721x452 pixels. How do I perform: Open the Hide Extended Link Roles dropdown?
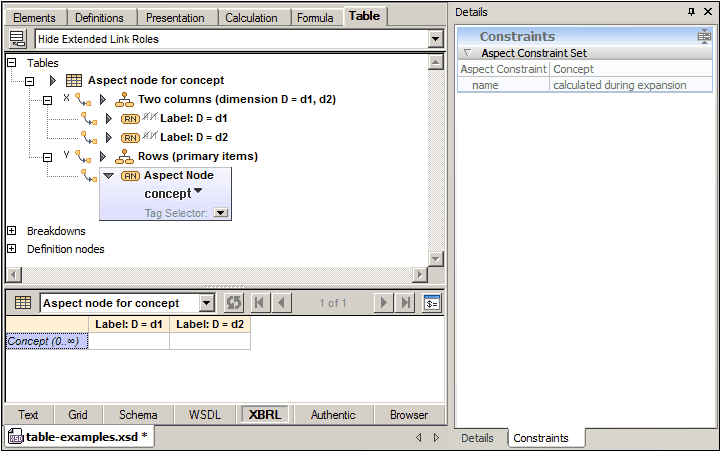click(x=435, y=39)
